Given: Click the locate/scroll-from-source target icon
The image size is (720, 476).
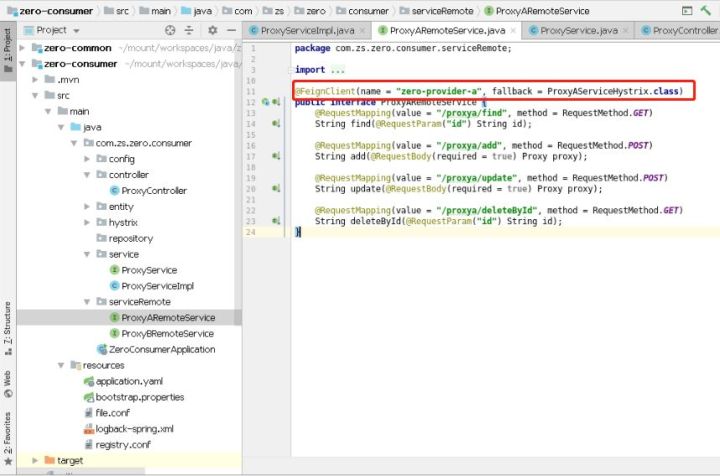Looking at the screenshot, I should click(x=170, y=30).
